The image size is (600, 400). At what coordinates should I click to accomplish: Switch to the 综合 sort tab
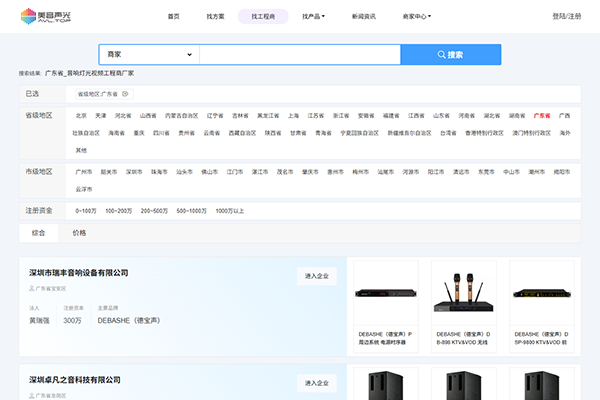38,233
